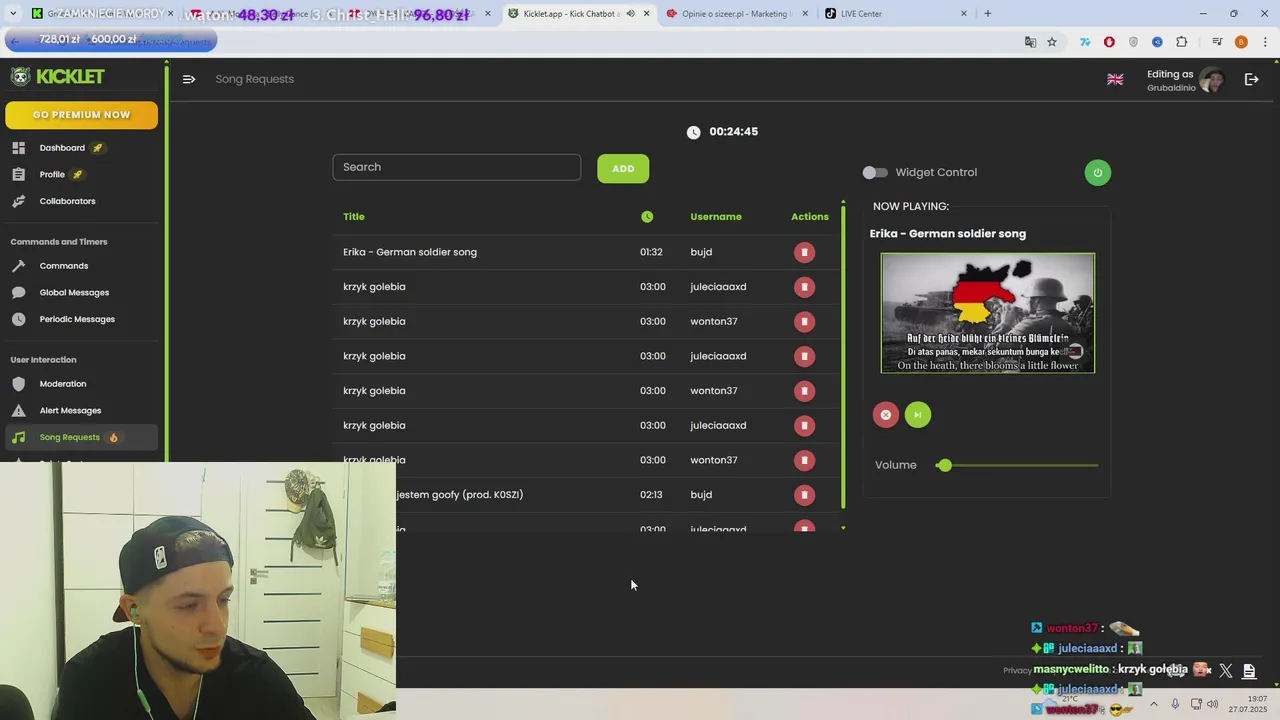This screenshot has height=720, width=1280.
Task: Adjust the Volume slider handle
Action: [x=944, y=465]
